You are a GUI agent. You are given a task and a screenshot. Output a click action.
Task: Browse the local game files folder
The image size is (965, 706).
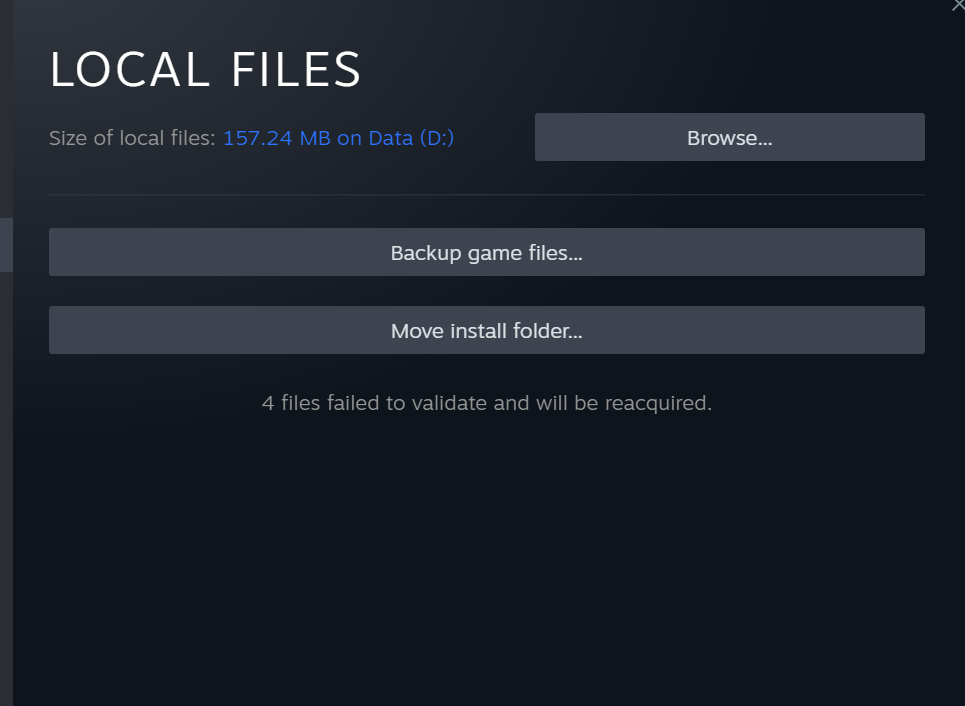[x=729, y=137]
